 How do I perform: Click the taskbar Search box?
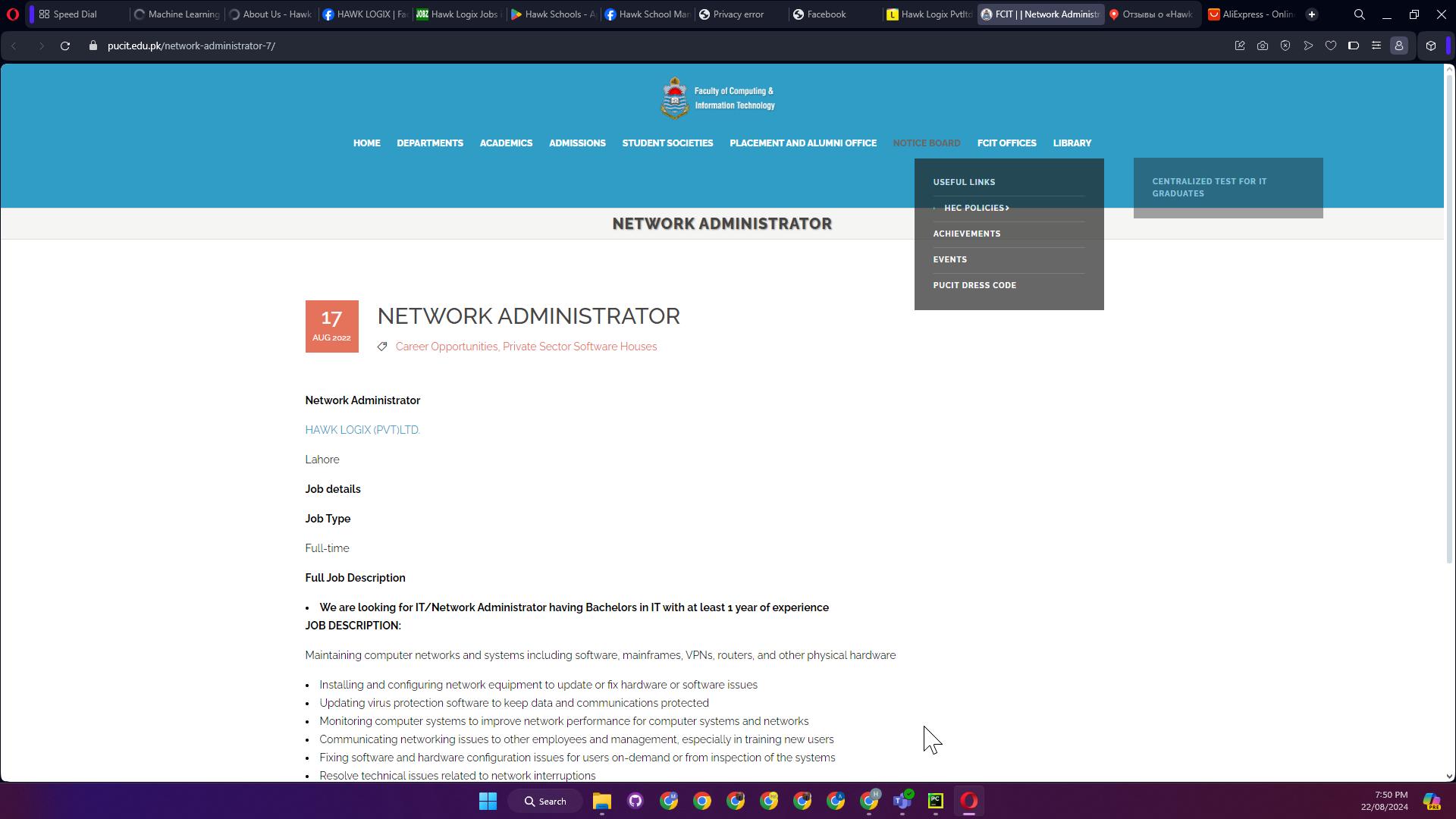(545, 801)
